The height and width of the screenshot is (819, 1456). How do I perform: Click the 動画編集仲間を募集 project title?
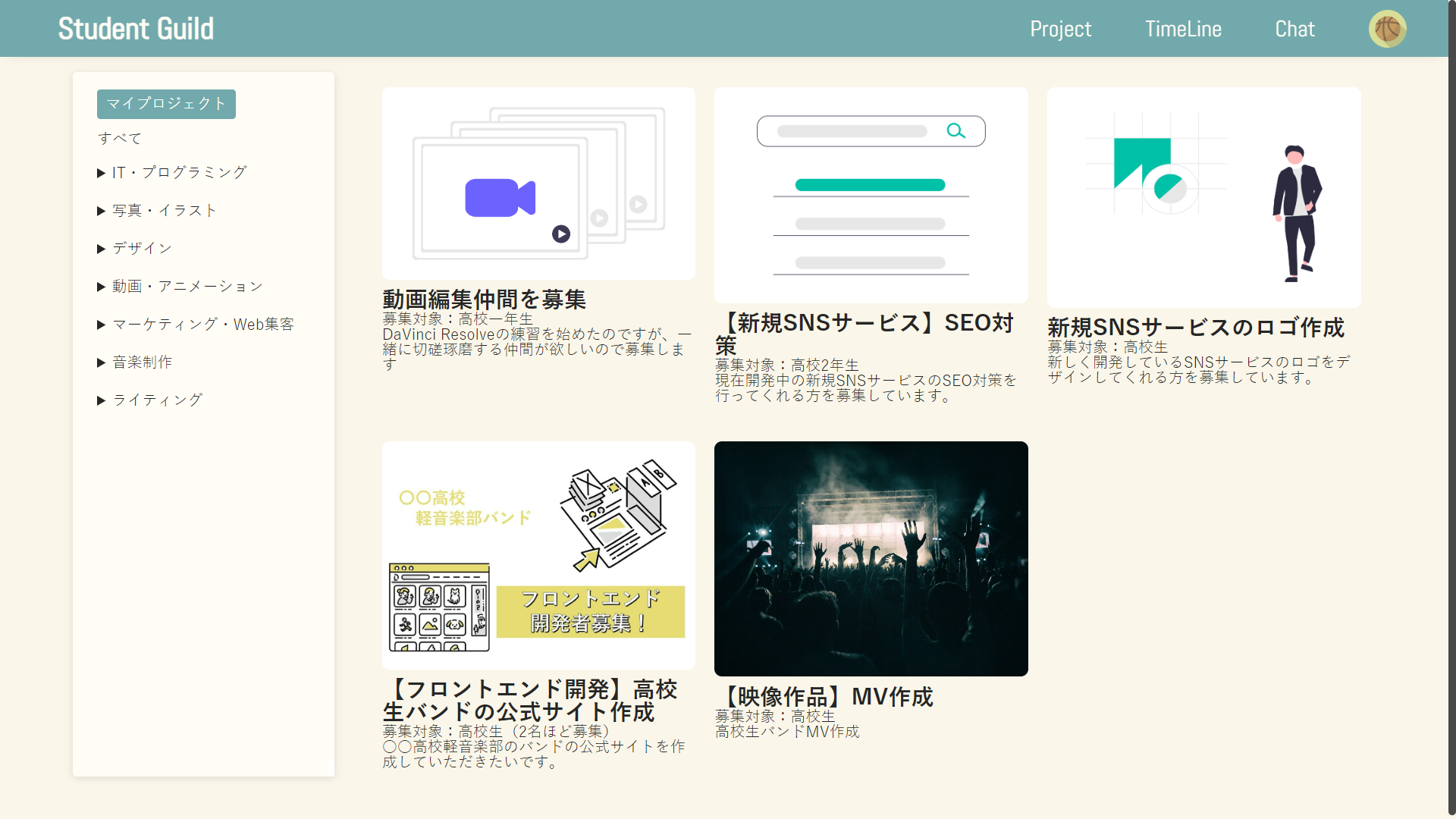coord(484,300)
